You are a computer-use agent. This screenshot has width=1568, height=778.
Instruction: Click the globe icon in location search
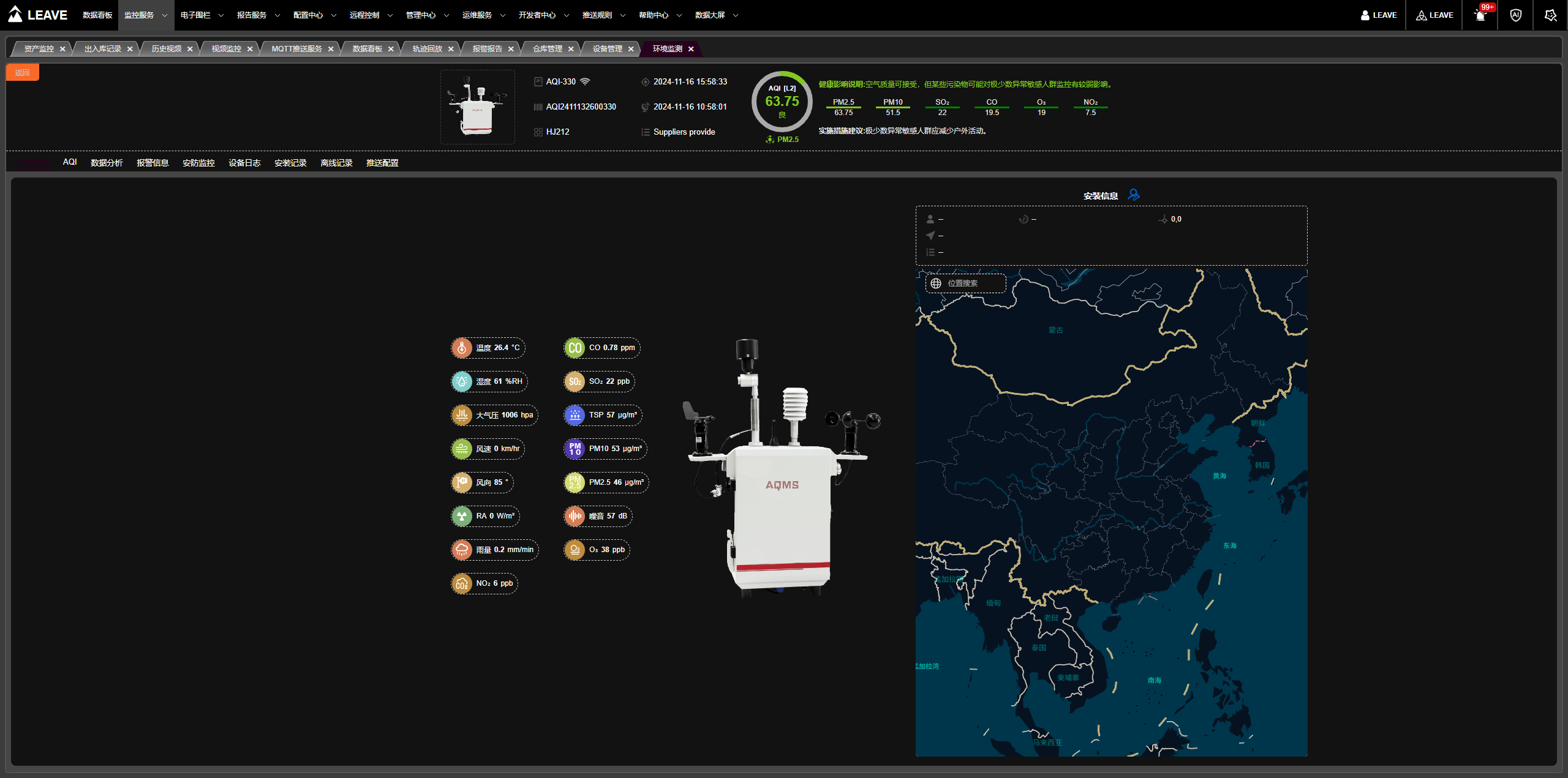coord(936,283)
